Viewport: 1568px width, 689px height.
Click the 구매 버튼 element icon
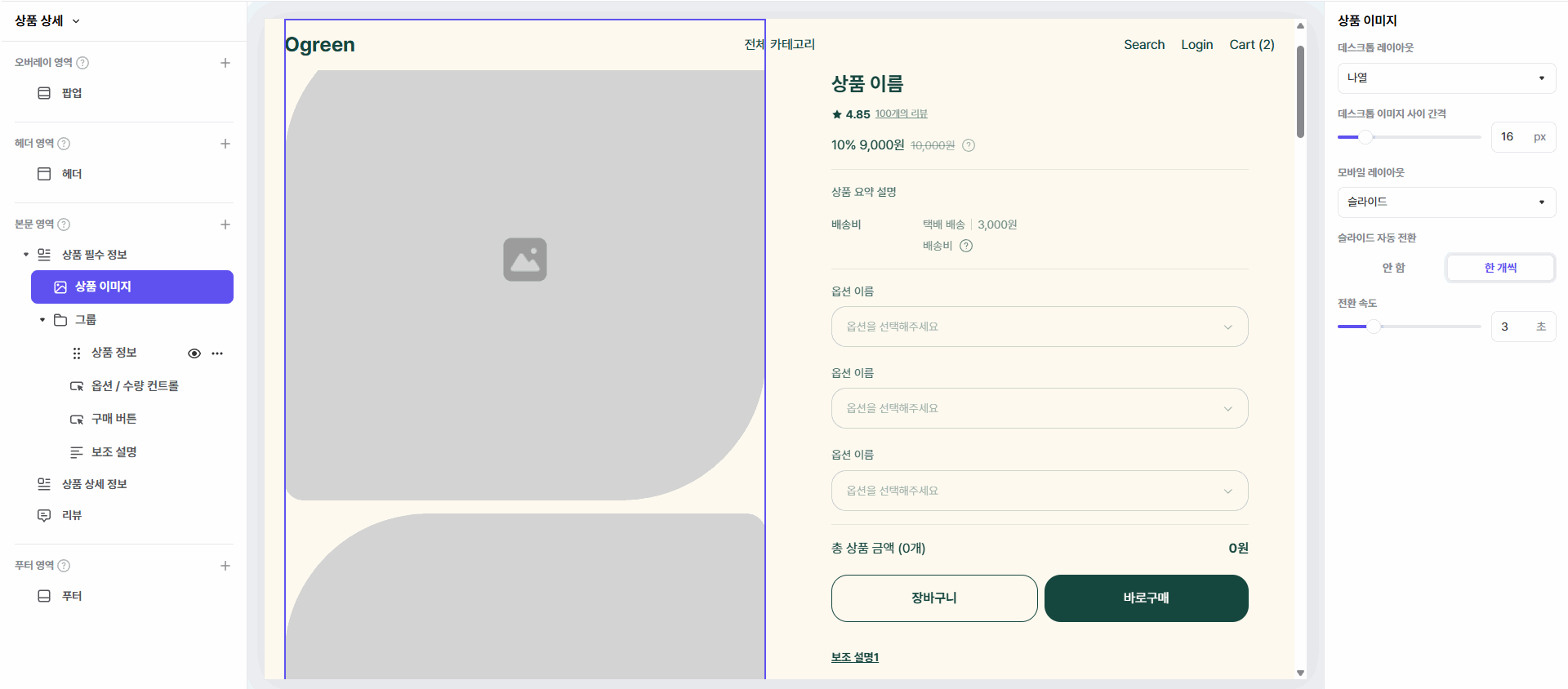(77, 420)
